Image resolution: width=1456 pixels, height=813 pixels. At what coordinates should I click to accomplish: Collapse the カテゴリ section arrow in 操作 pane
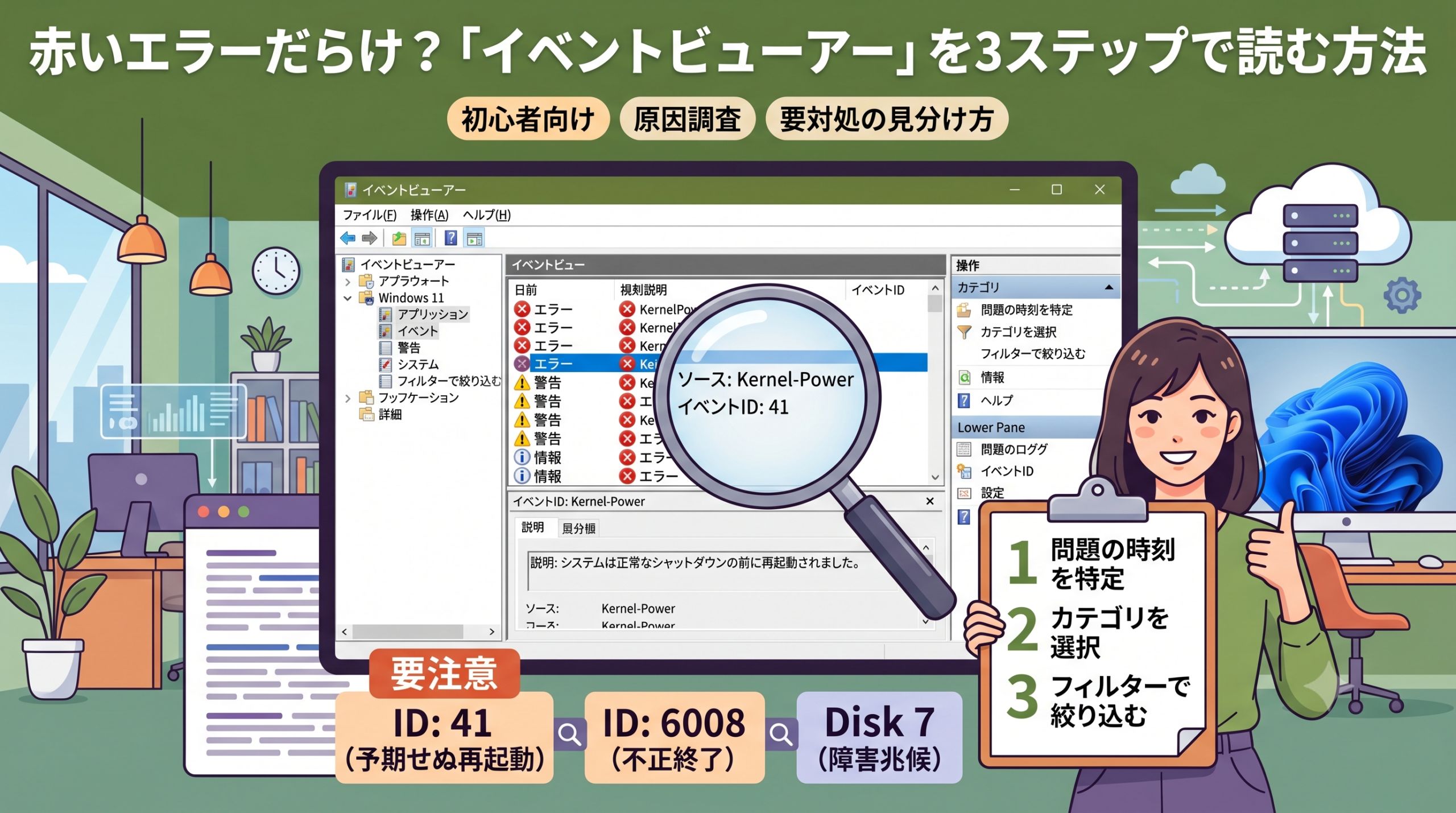(x=1108, y=287)
